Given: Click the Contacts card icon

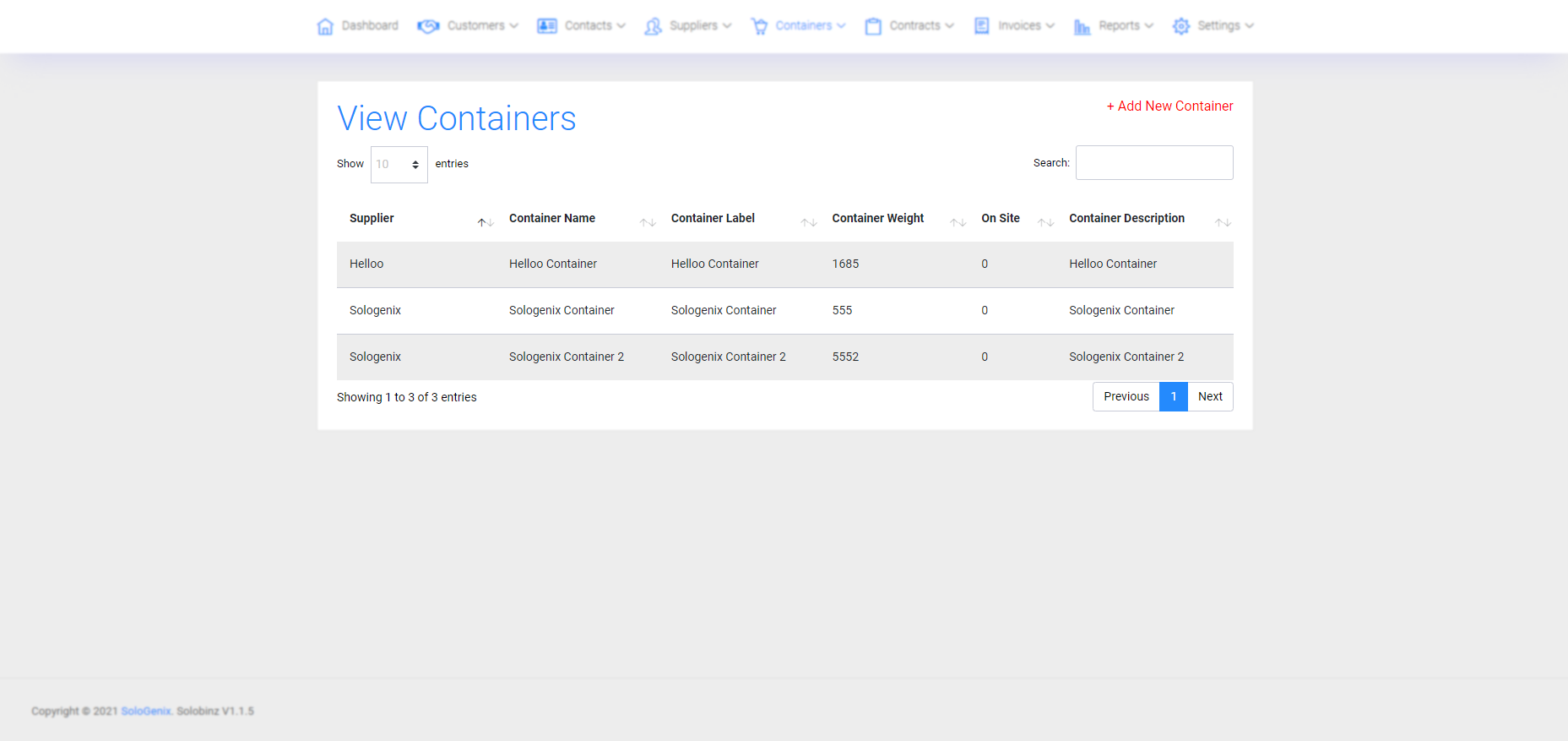Looking at the screenshot, I should [x=547, y=26].
